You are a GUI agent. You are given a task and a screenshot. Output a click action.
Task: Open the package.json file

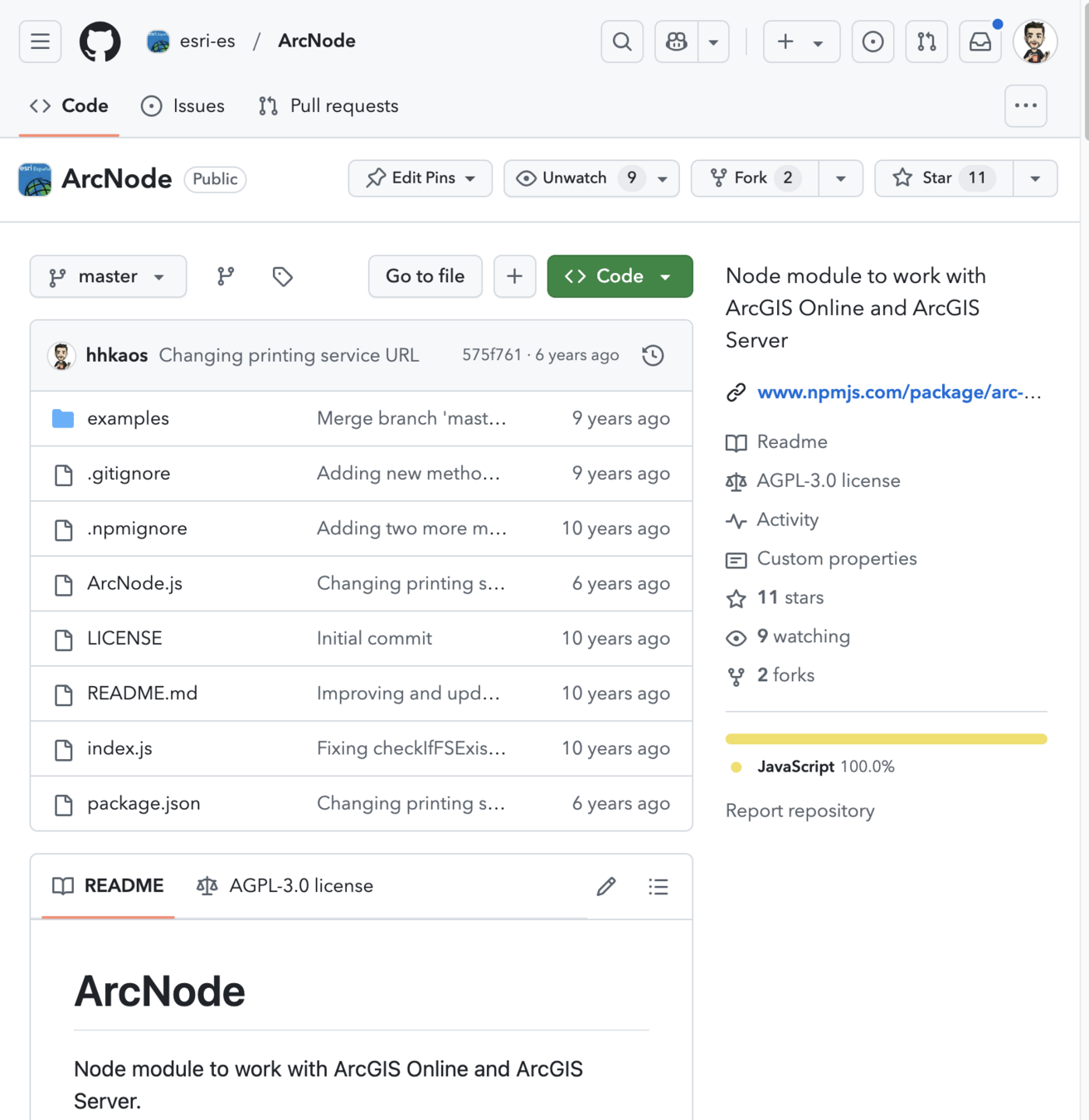coord(143,803)
